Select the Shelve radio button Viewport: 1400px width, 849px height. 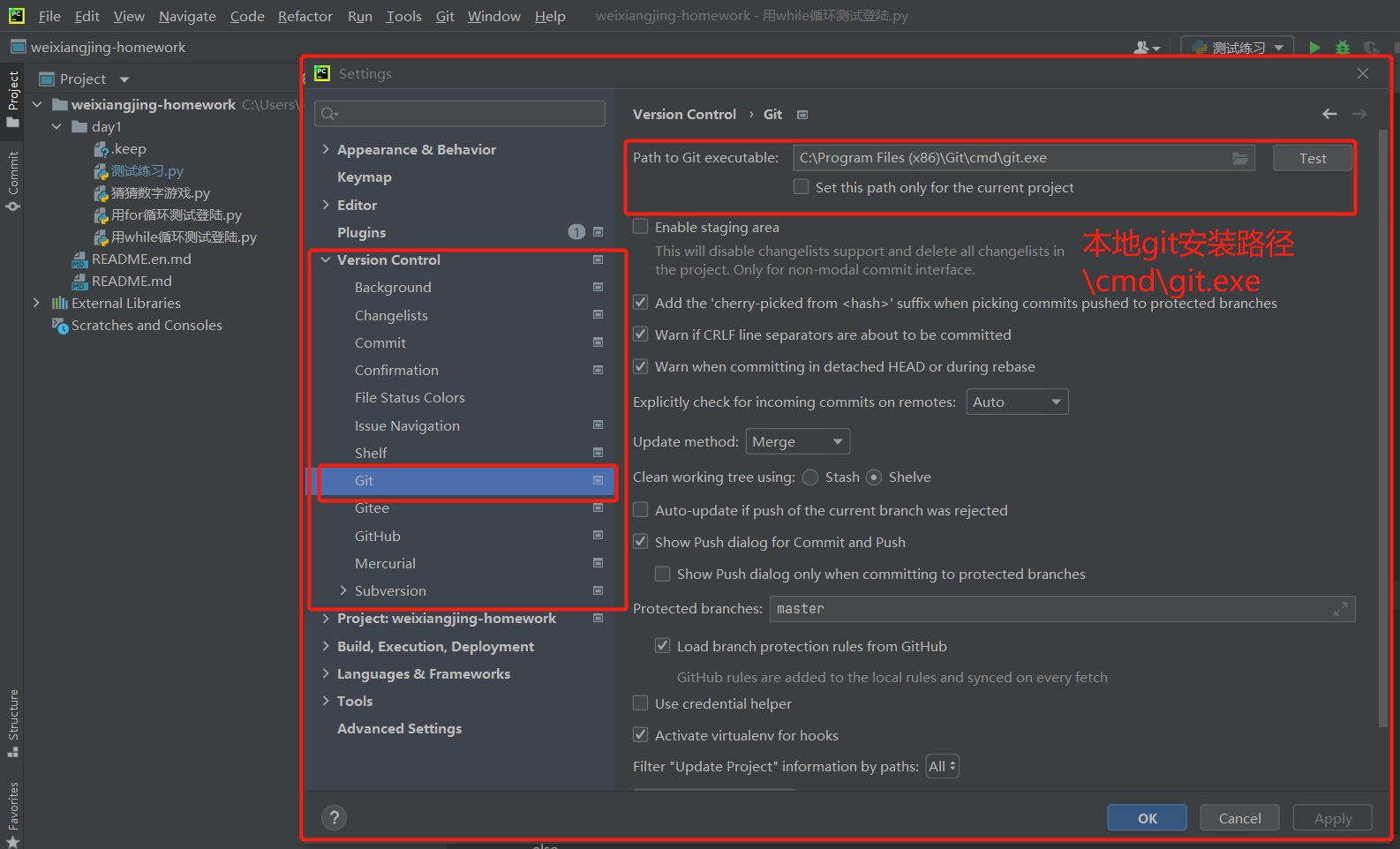[x=874, y=477]
